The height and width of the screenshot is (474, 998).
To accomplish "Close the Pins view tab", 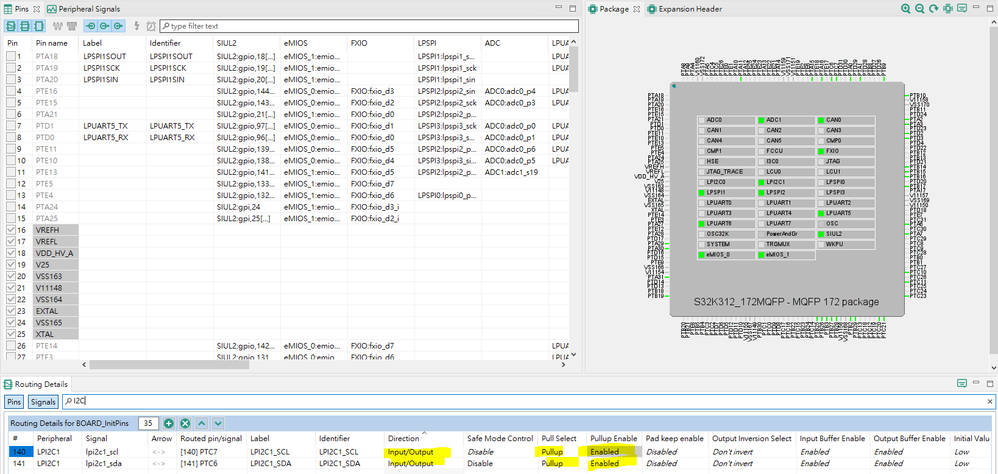I will click(x=36, y=9).
